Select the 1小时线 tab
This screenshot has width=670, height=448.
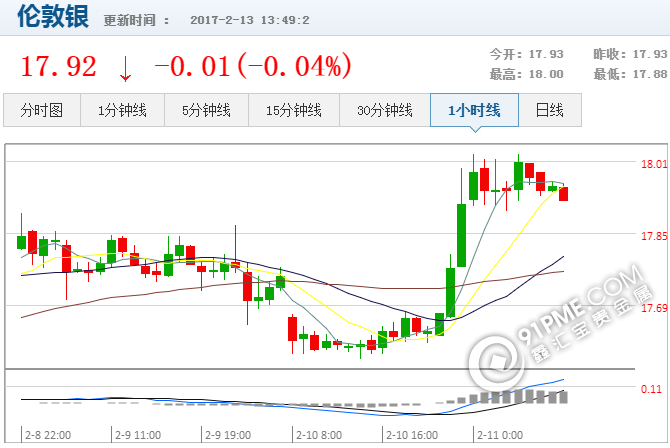point(474,110)
